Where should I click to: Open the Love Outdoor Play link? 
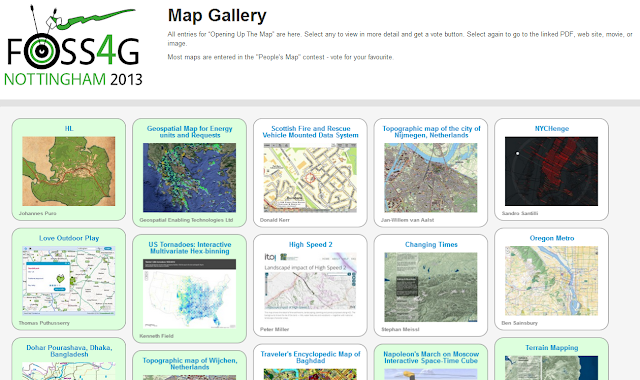tap(69, 238)
